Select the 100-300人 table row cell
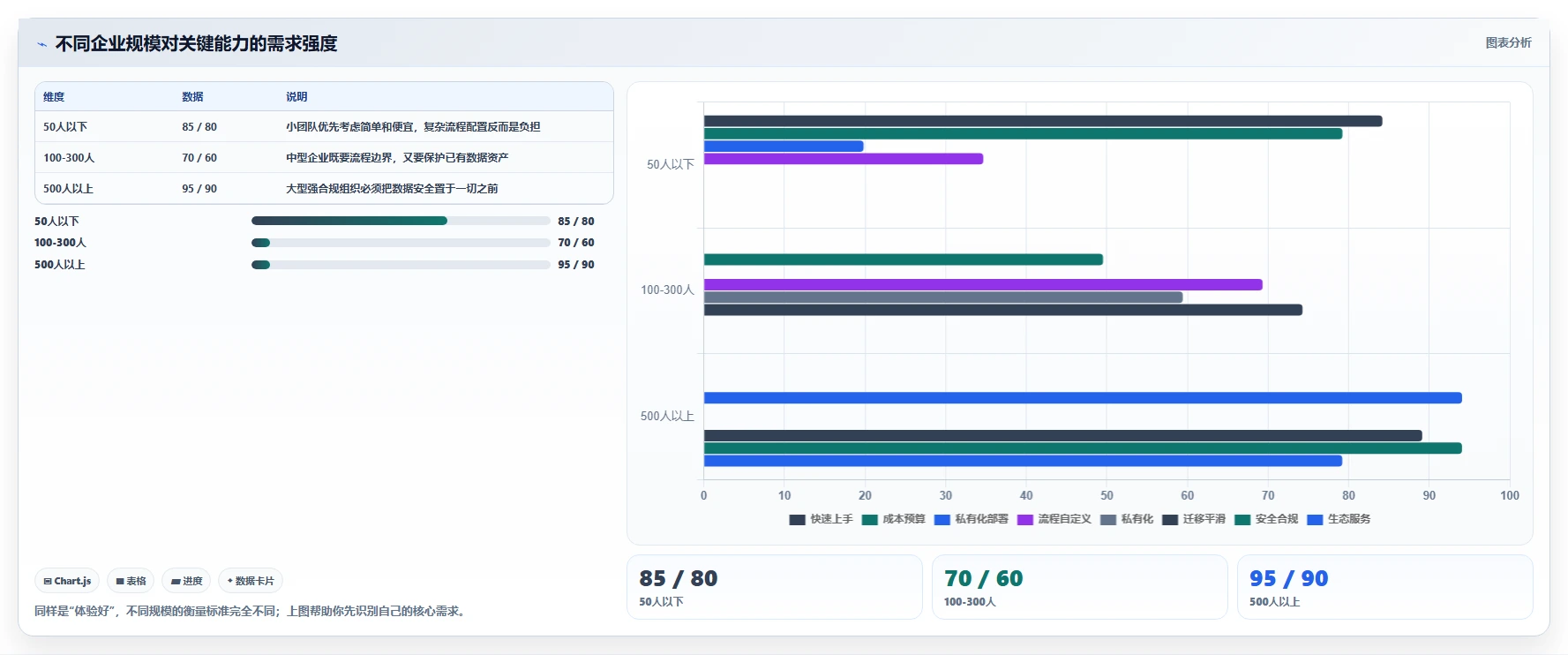Screen dimensions: 1568x655 (x=69, y=158)
